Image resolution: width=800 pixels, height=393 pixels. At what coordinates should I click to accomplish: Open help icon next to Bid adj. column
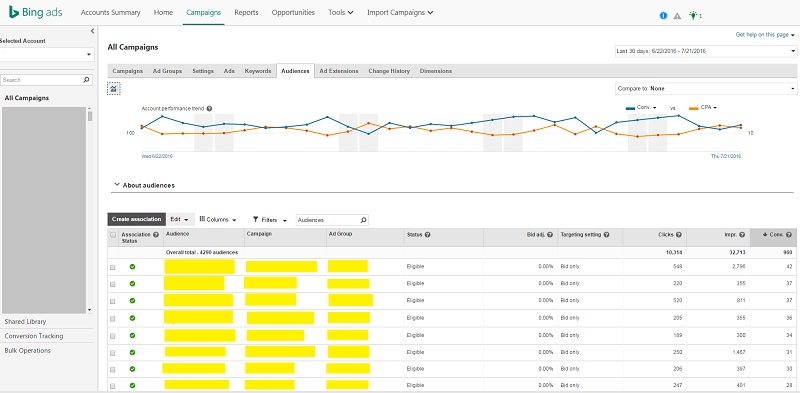(x=550, y=235)
